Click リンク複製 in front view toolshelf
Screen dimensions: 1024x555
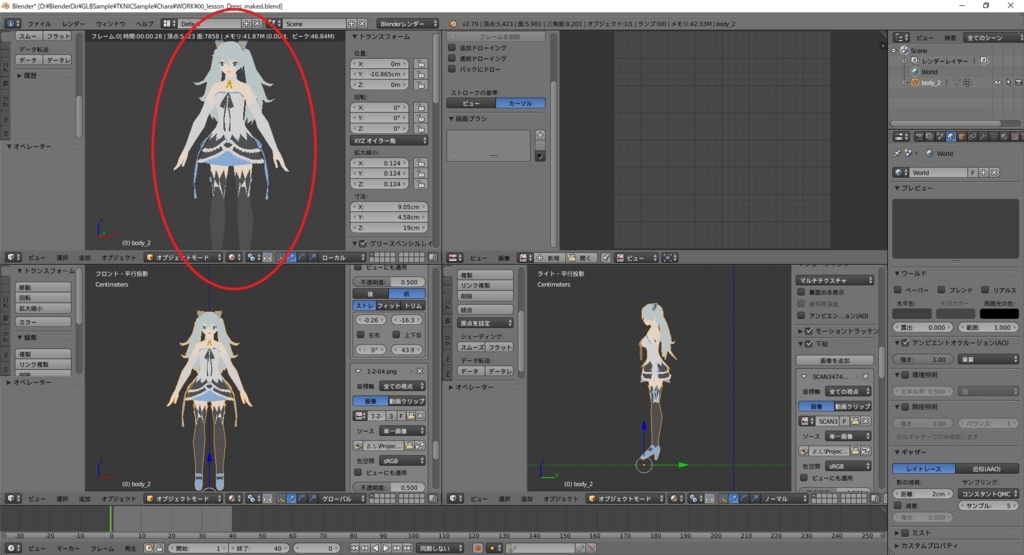tap(43, 364)
